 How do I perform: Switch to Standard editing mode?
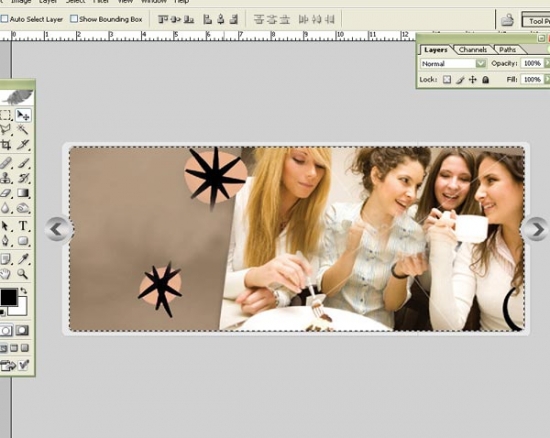pyautogui.click(x=6, y=330)
